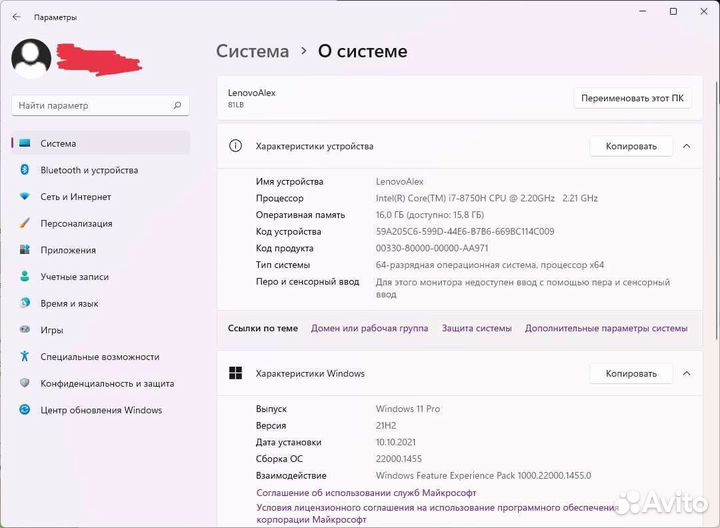Click the install date 10.10.2021
Viewport: 720px width, 528px height.
coord(396,442)
